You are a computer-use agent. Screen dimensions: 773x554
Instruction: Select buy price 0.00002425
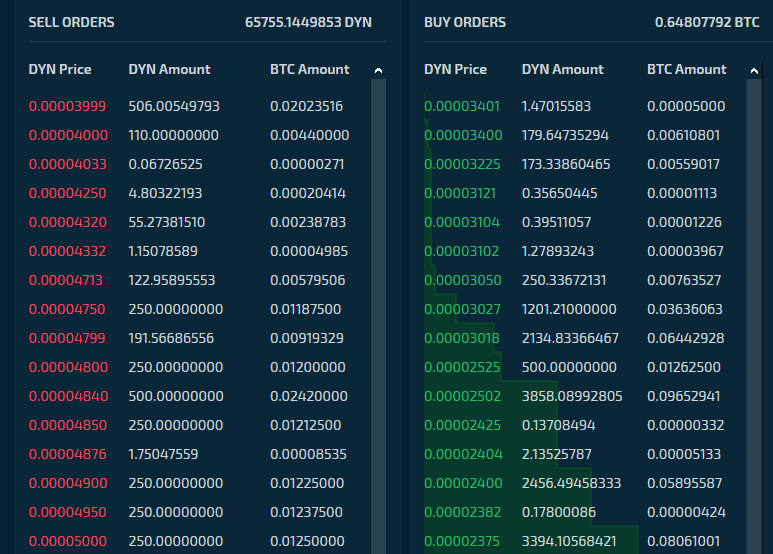462,425
